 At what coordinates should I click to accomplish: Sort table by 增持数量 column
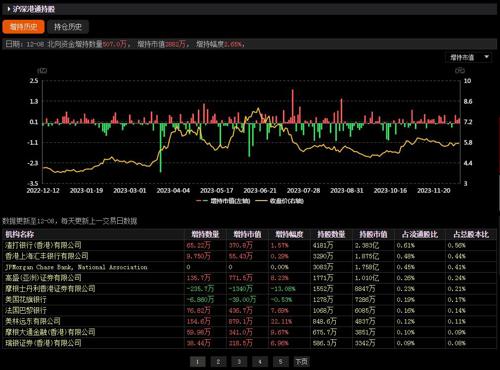[205, 234]
